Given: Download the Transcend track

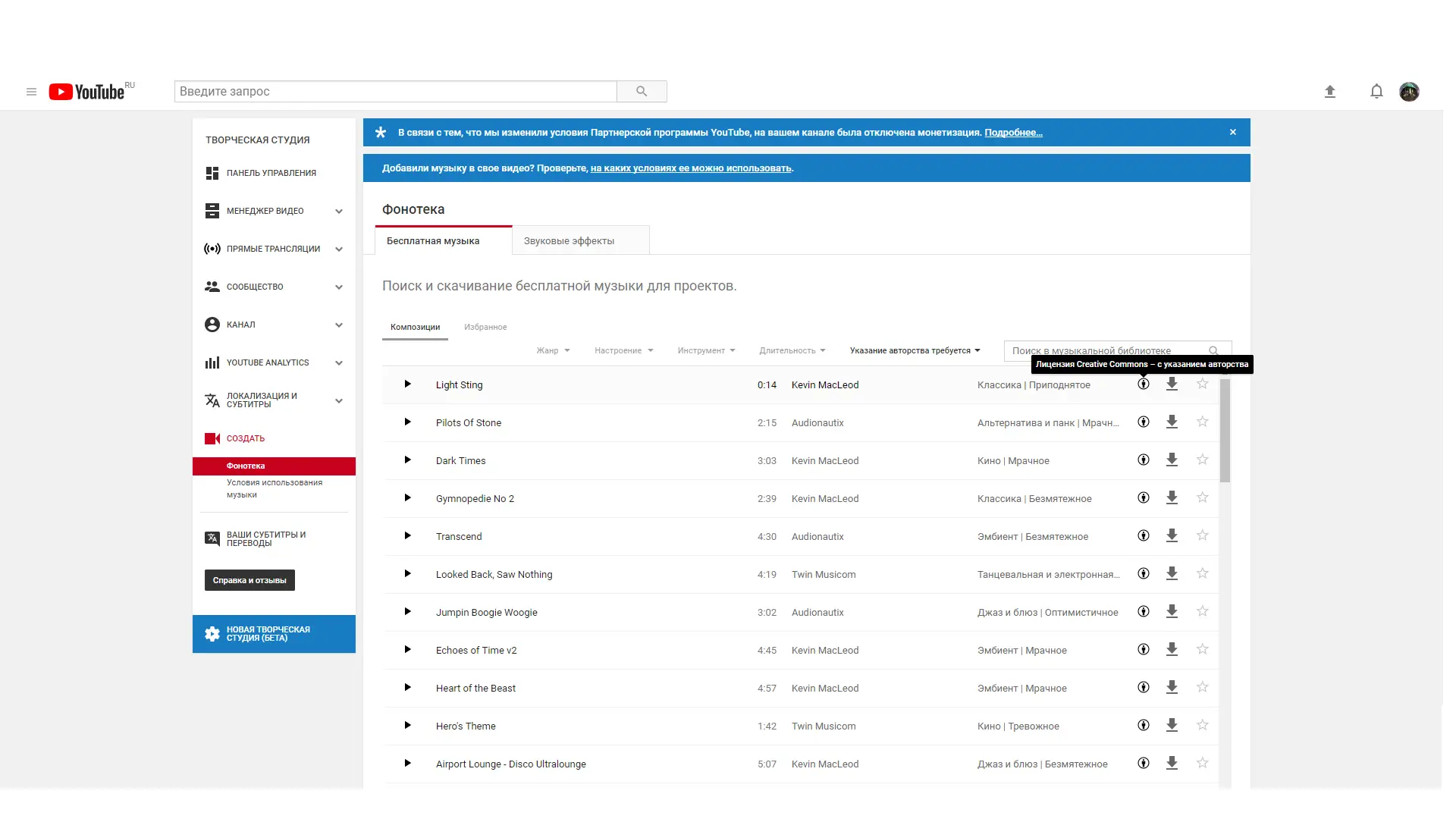Looking at the screenshot, I should point(1172,536).
